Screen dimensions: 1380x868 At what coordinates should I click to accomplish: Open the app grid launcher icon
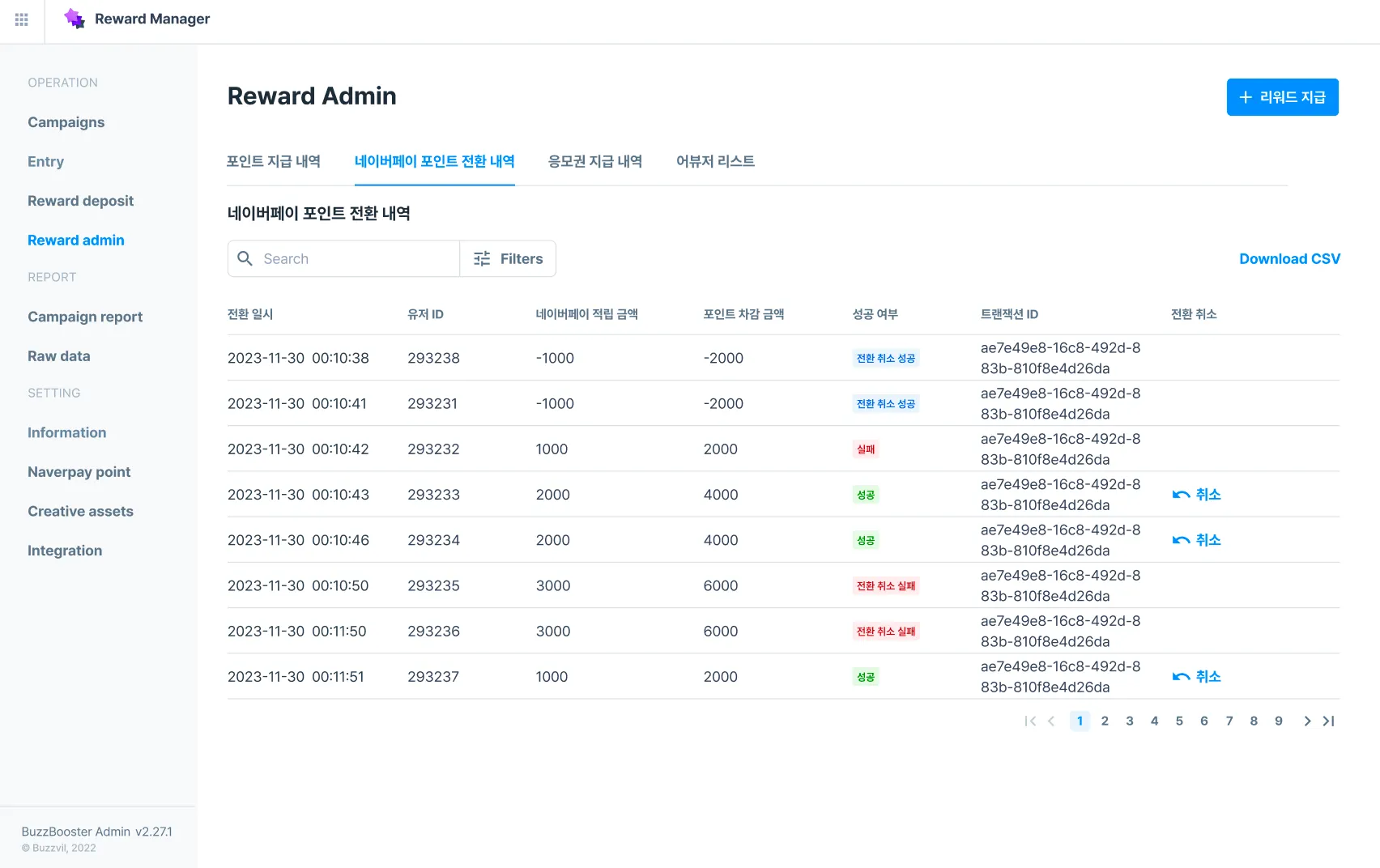click(22, 19)
